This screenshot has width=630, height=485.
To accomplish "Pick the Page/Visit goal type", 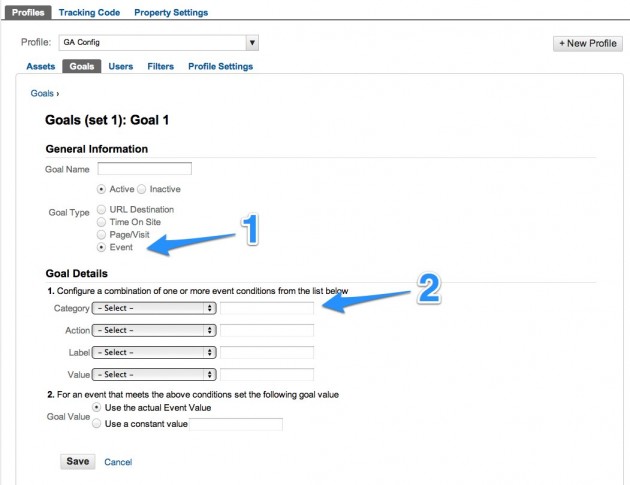I will pos(101,235).
